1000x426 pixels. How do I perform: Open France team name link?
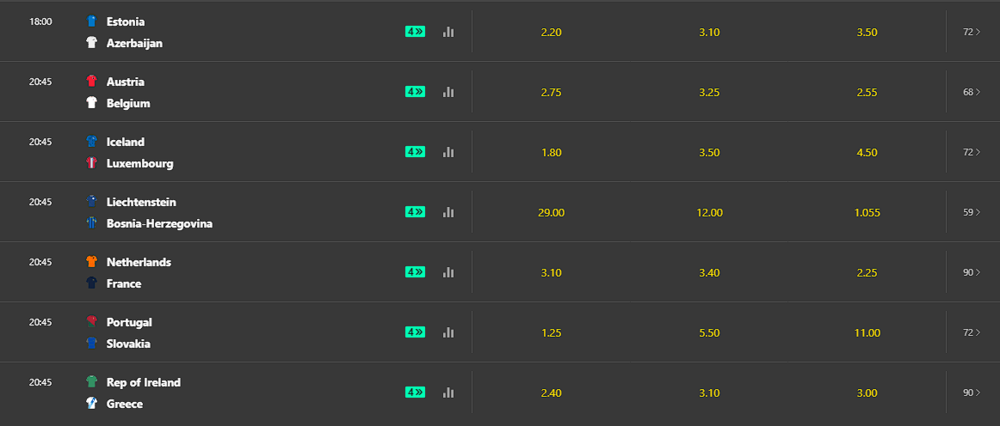tap(123, 283)
